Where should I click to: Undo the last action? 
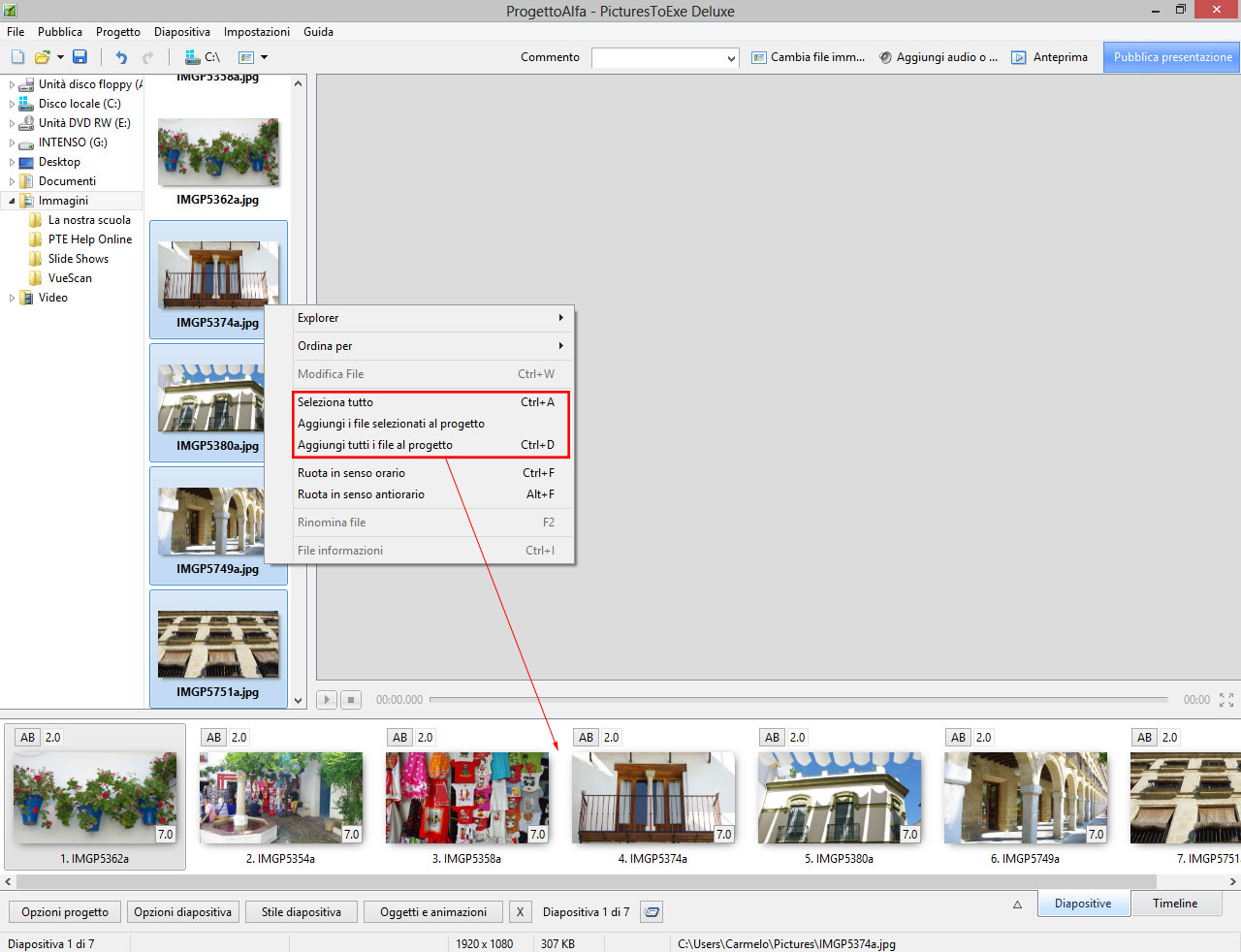[x=121, y=57]
